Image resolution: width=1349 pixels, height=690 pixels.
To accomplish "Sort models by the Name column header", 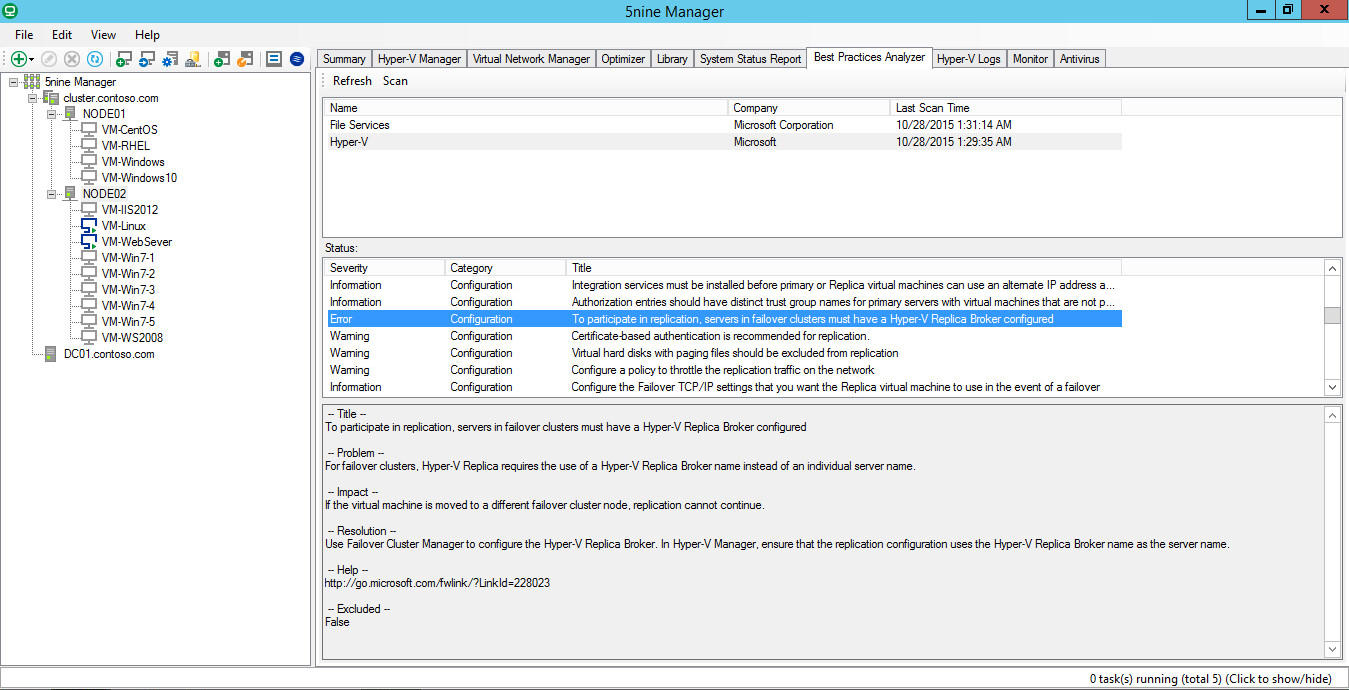I will click(525, 108).
